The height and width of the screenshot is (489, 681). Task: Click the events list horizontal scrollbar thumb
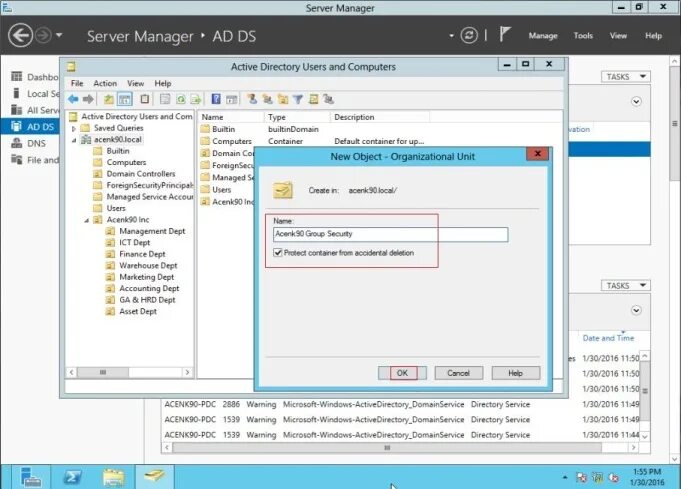tap(387, 448)
